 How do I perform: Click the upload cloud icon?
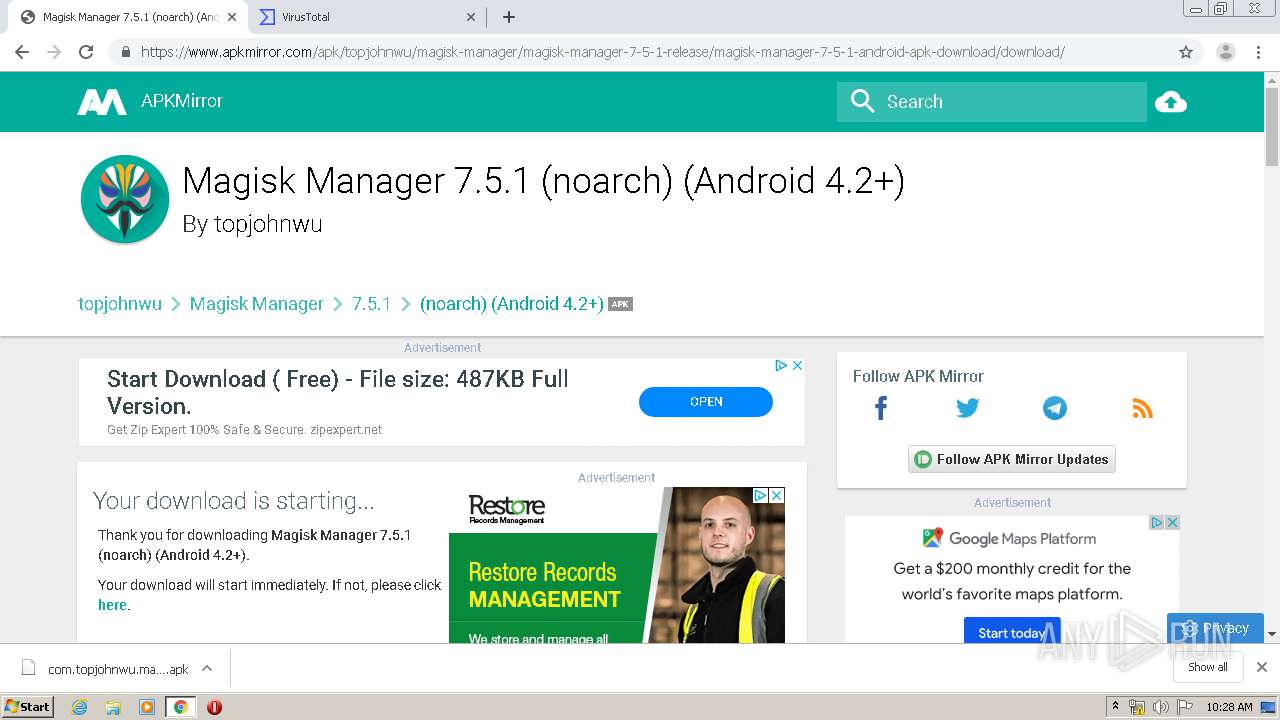(1170, 102)
